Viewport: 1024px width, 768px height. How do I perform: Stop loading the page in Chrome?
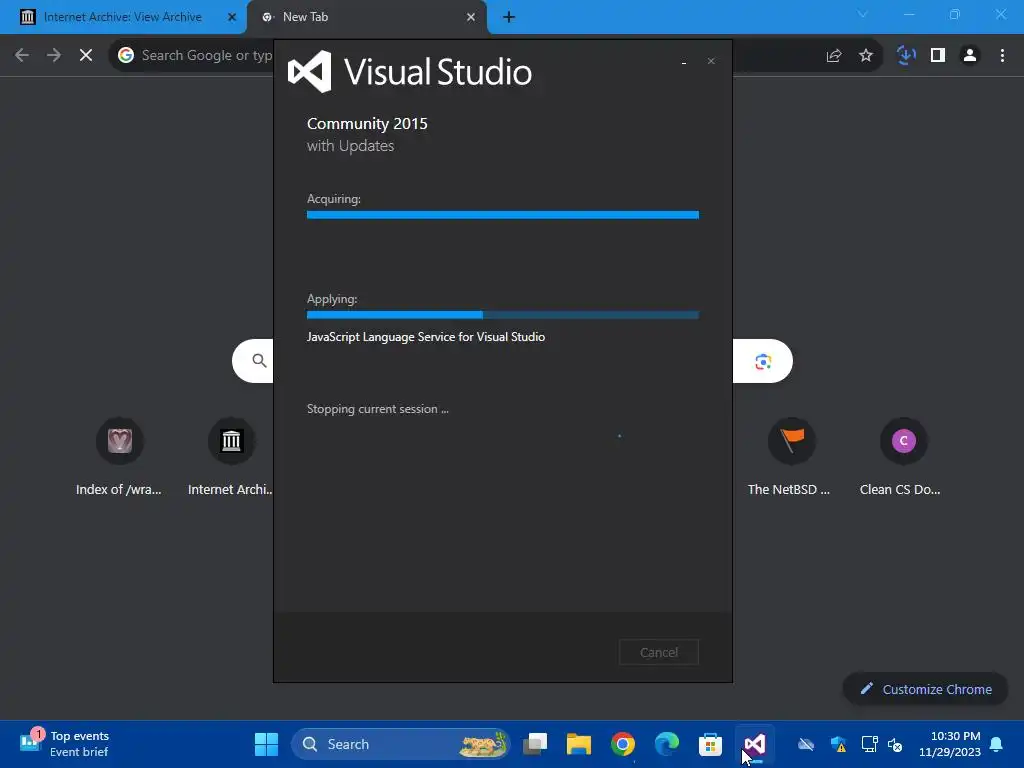[x=86, y=56]
